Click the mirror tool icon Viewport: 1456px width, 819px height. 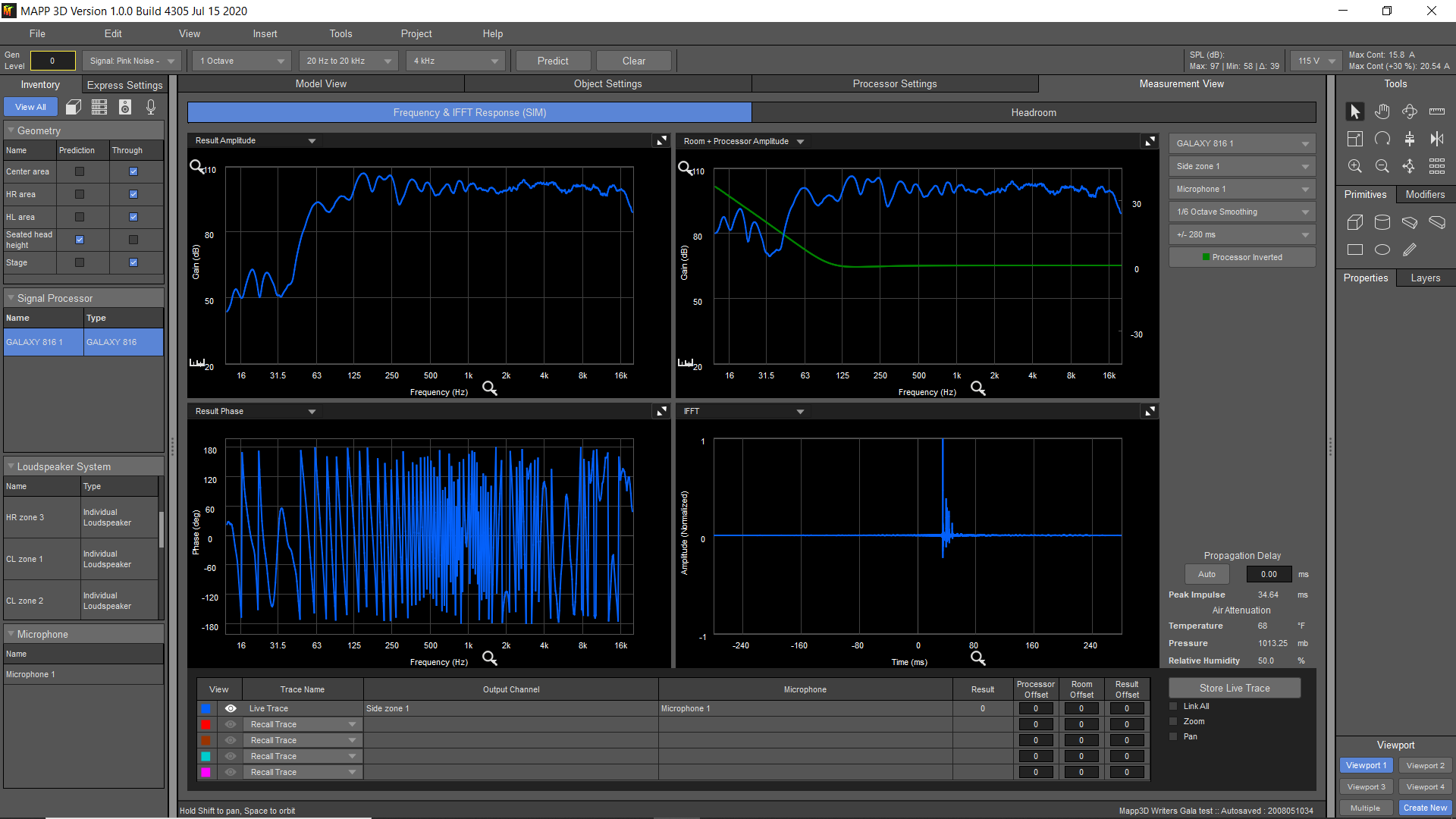1437,139
